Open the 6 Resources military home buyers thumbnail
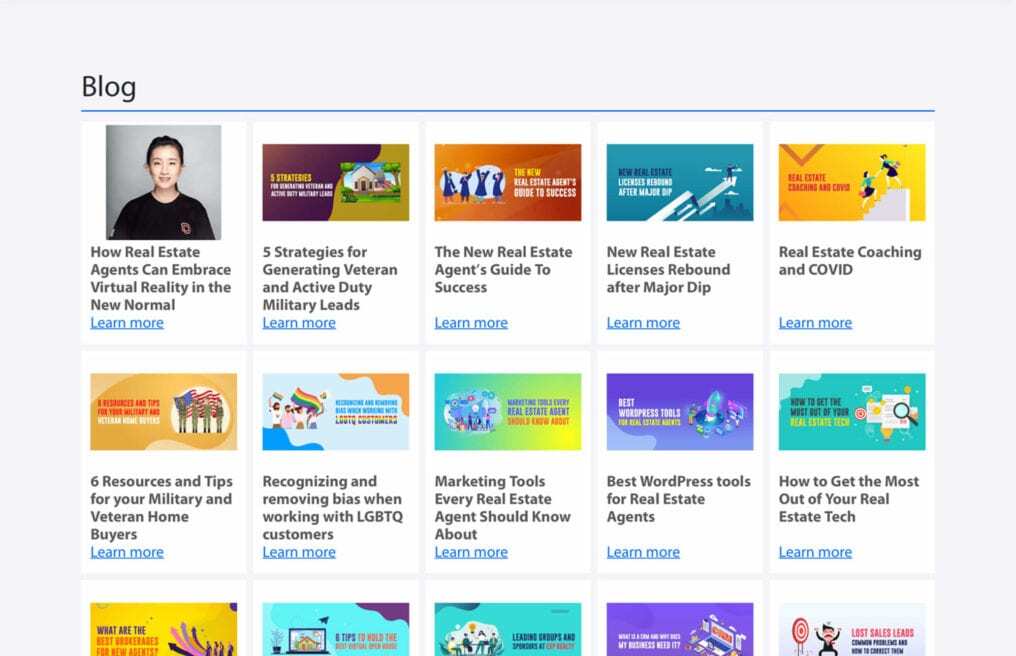1016x656 pixels. coord(163,412)
